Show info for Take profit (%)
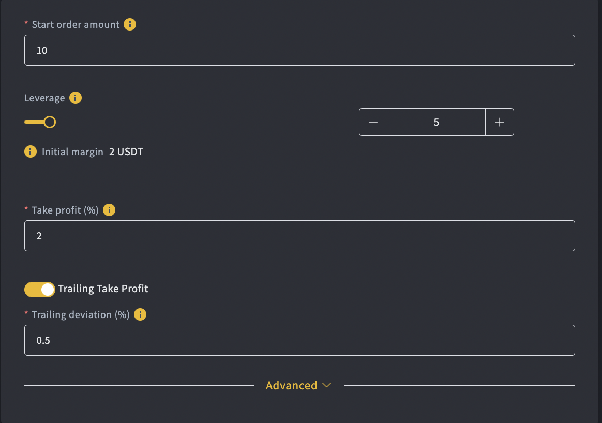The image size is (602, 423). pyautogui.click(x=109, y=210)
